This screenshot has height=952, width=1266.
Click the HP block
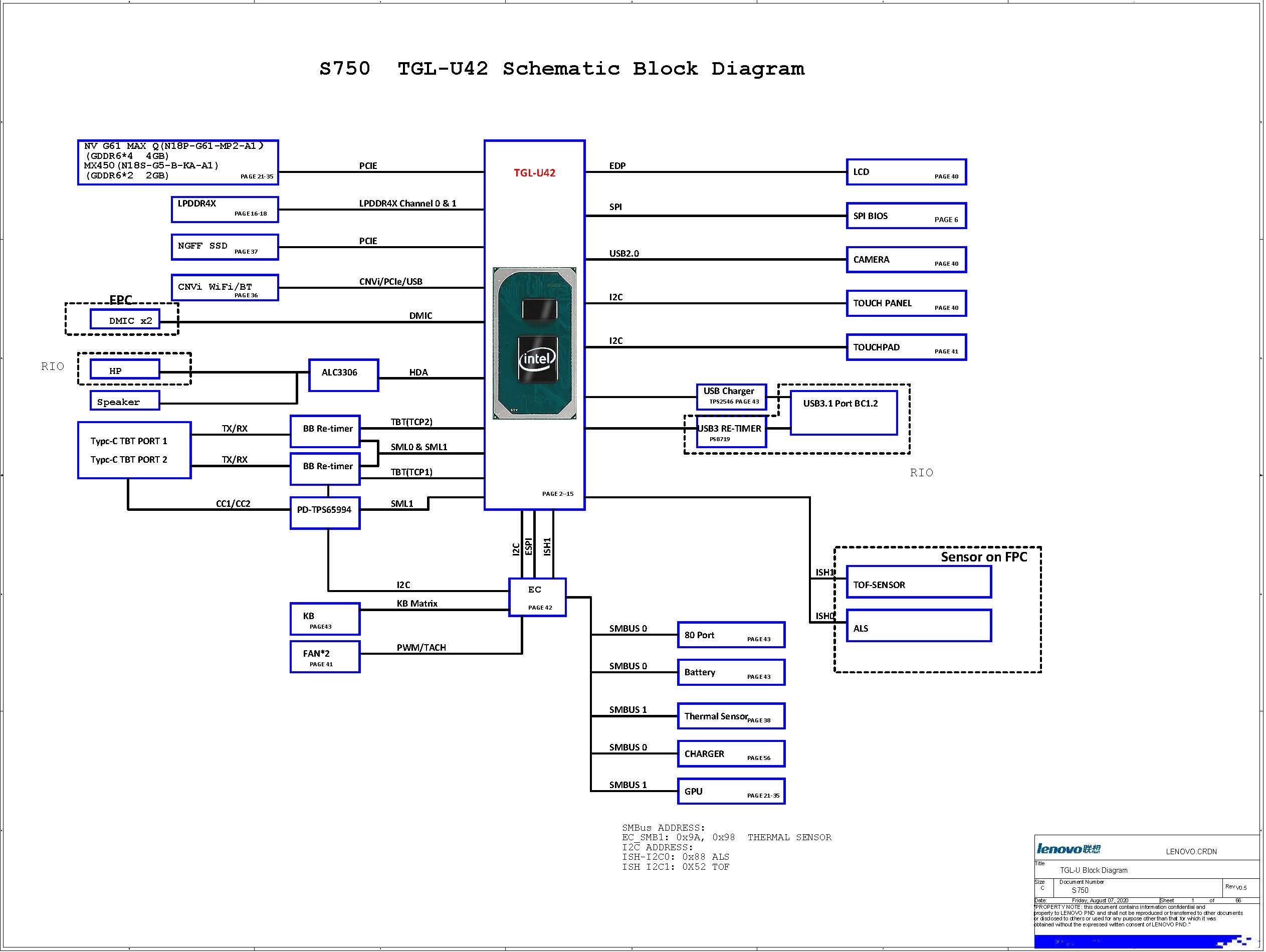click(125, 369)
